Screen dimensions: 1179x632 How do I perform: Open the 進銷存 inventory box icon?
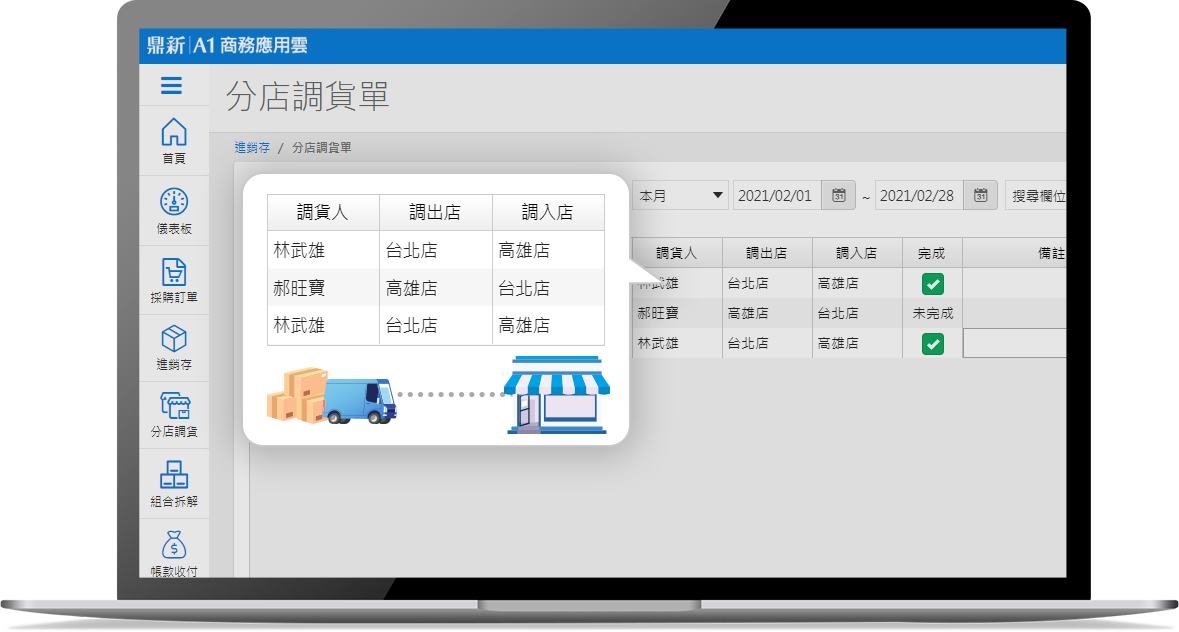pos(174,339)
